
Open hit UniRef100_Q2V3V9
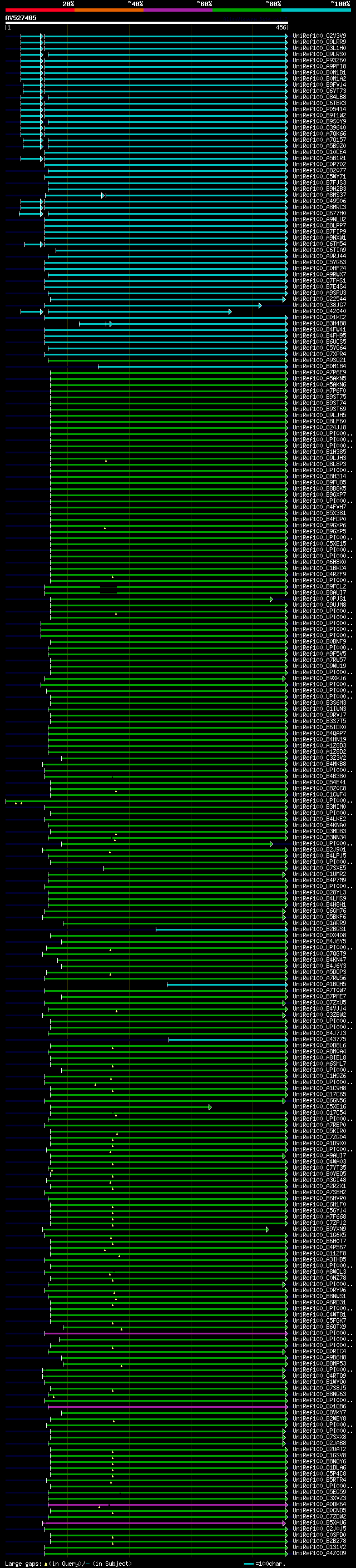(x=319, y=36)
